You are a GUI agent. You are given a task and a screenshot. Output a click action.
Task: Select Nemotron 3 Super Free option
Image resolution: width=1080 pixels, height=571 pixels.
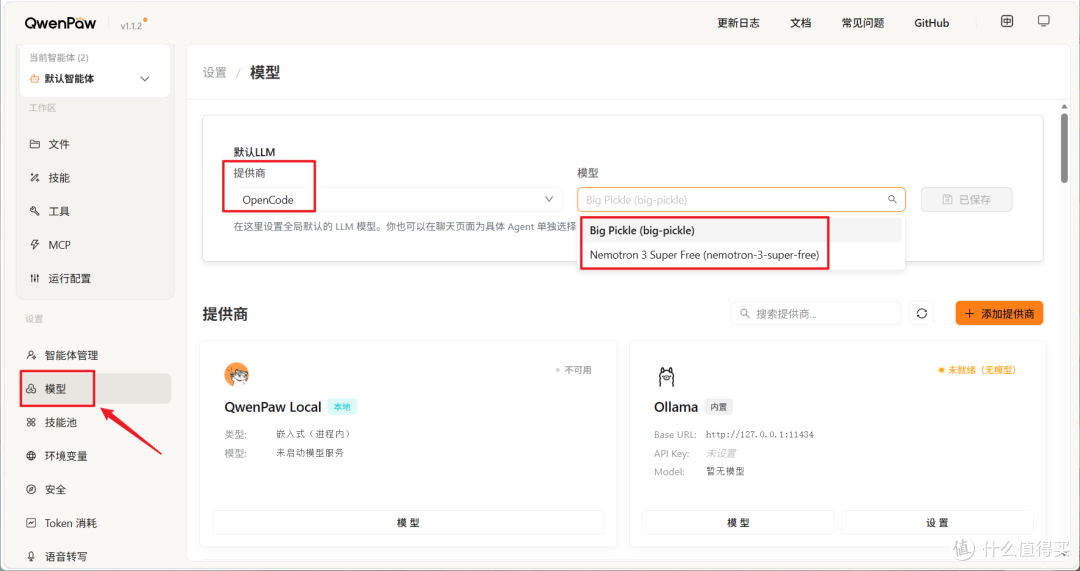(x=742, y=256)
